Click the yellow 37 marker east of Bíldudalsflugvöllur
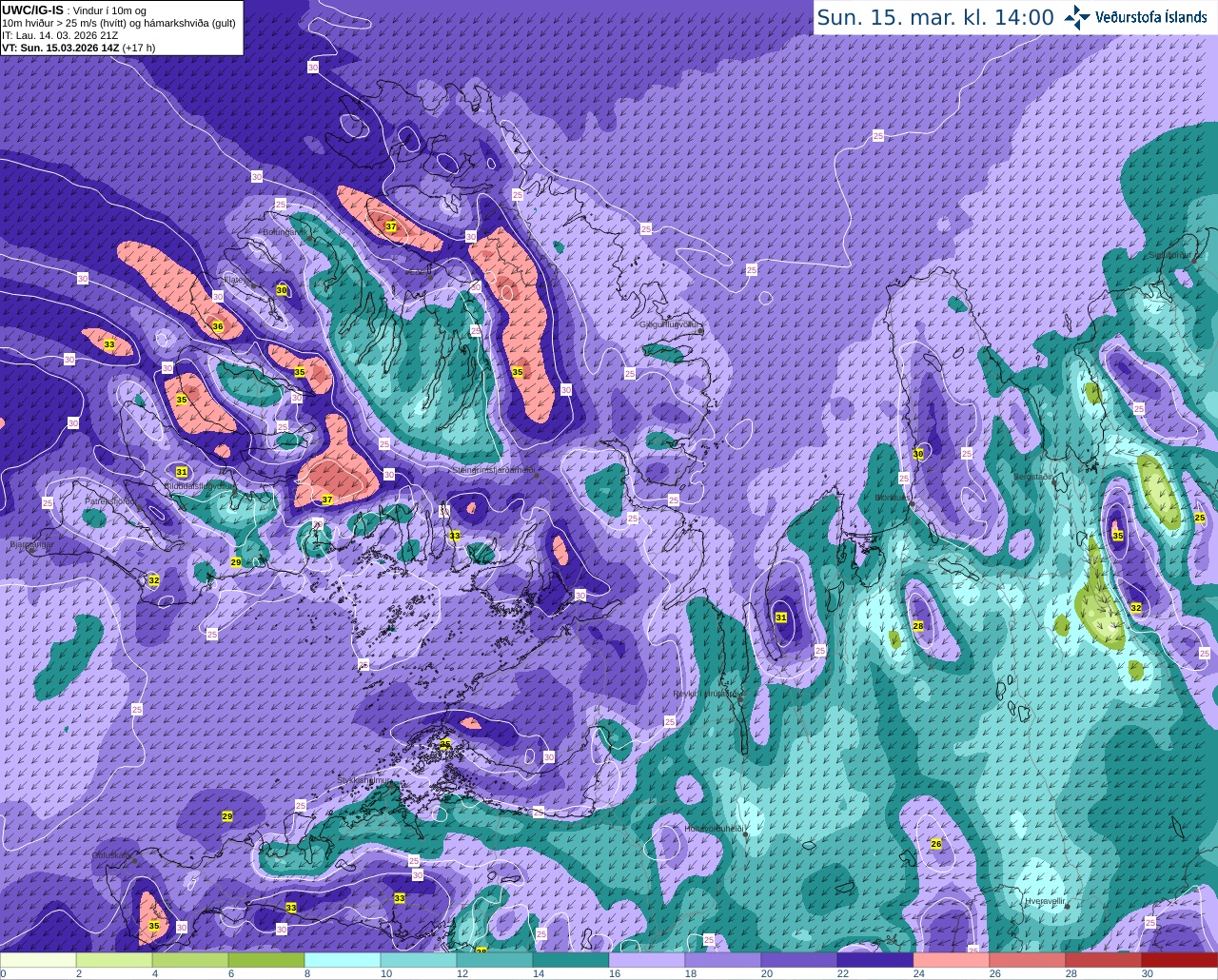 [x=326, y=500]
